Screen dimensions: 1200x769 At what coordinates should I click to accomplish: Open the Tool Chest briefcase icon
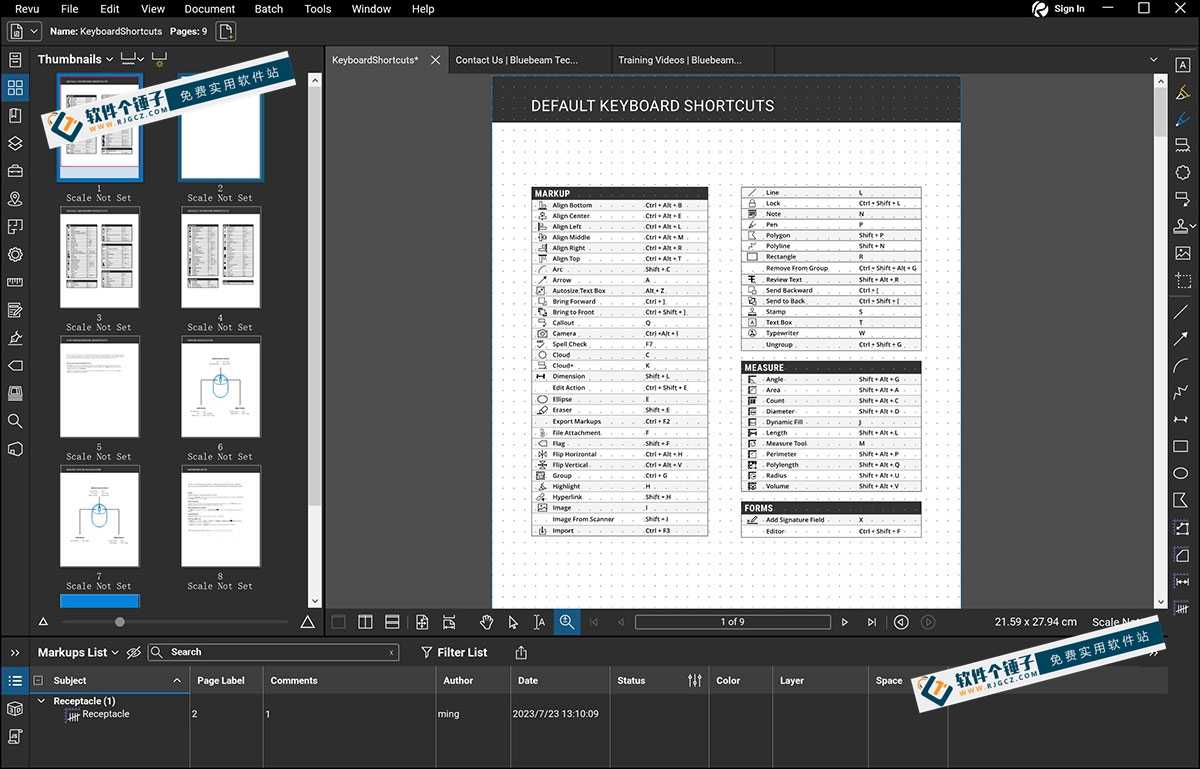(x=15, y=172)
